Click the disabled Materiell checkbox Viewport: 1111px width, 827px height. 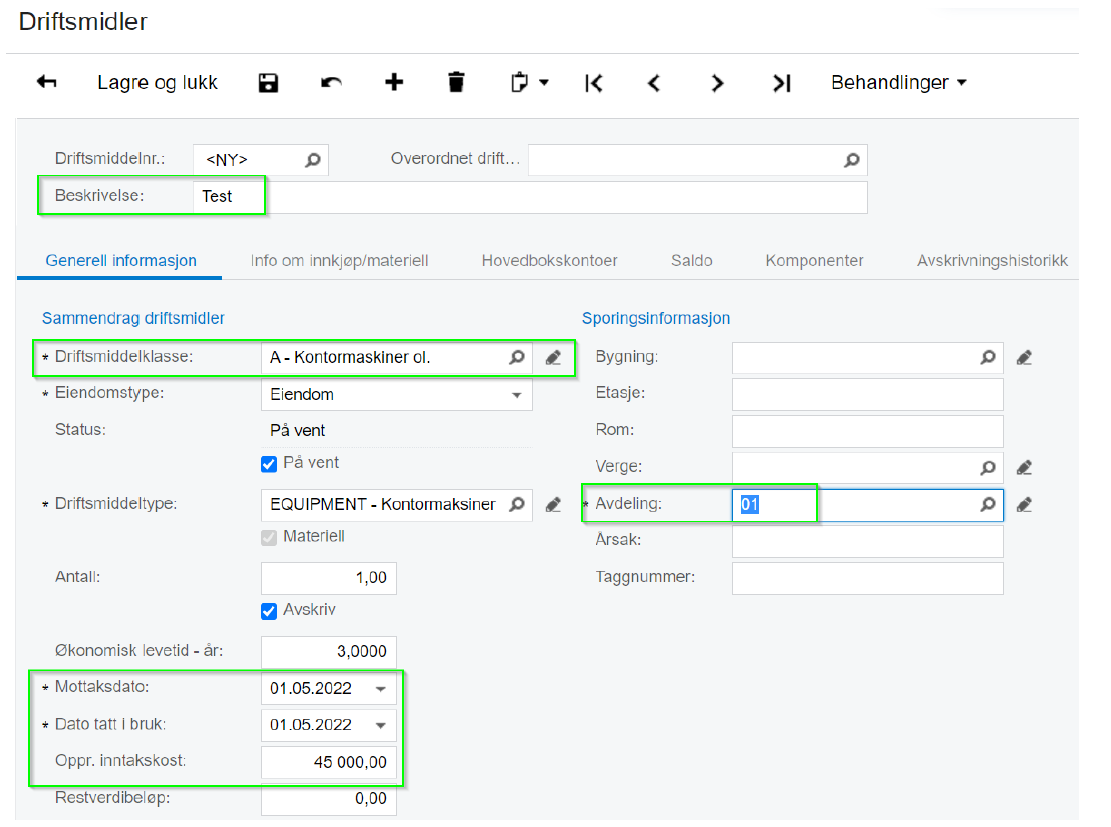tap(269, 537)
